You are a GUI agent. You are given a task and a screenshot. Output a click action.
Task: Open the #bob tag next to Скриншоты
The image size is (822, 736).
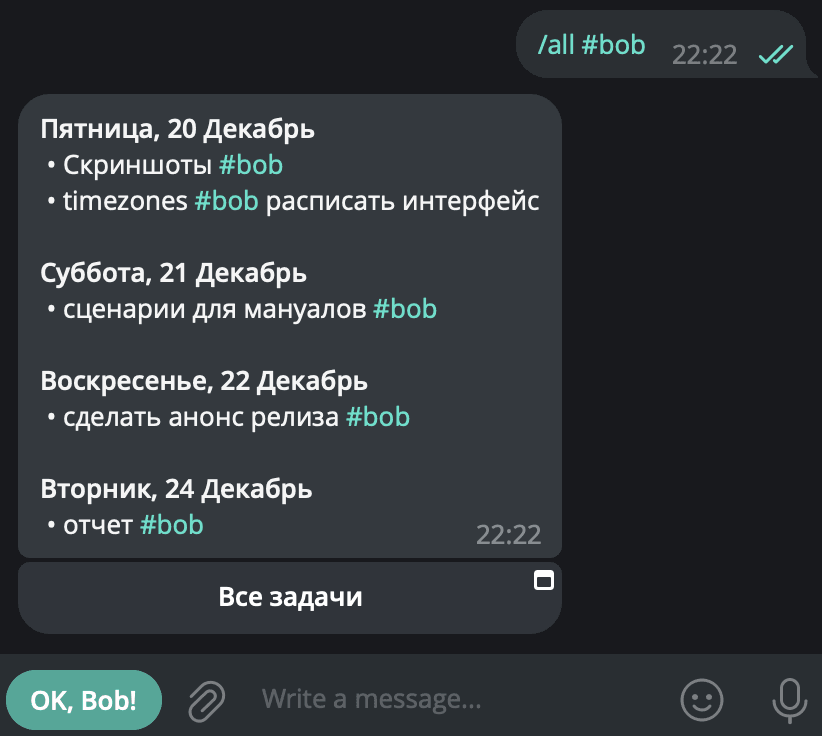[250, 164]
